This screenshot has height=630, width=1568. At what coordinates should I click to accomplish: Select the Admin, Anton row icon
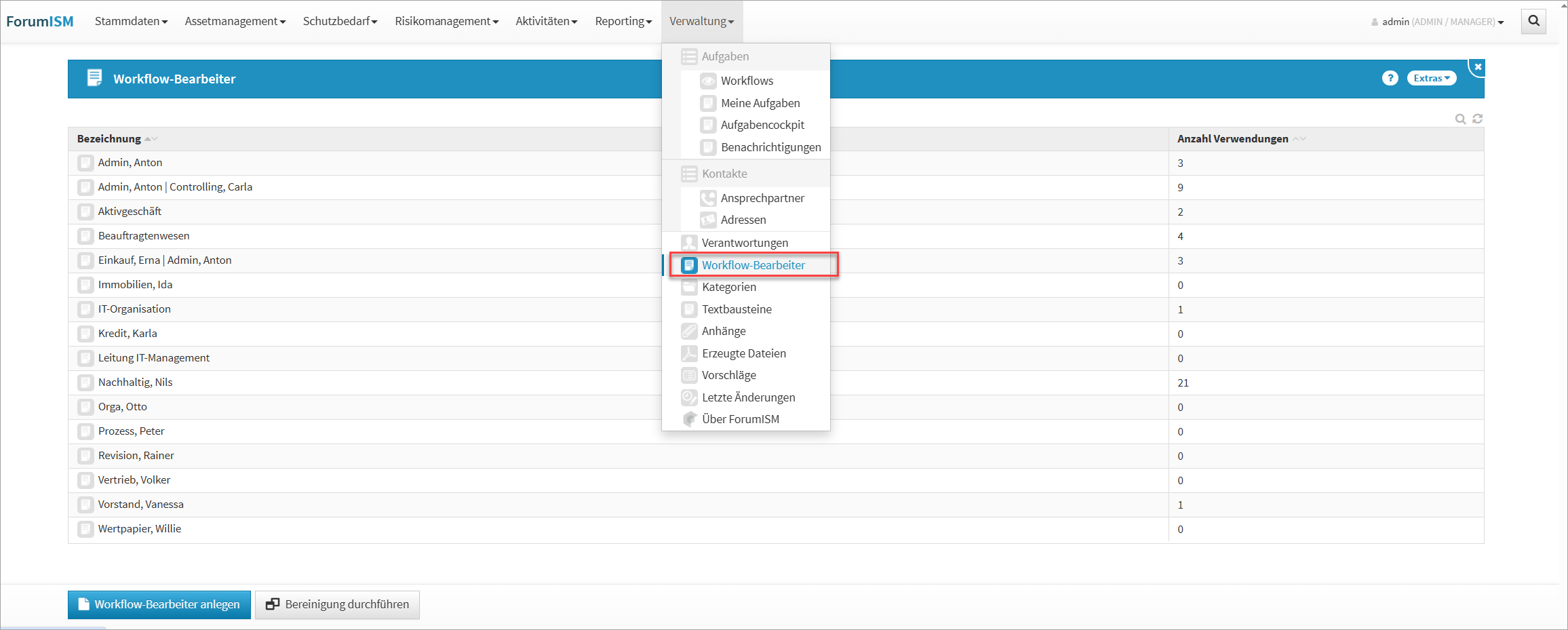[x=85, y=163]
